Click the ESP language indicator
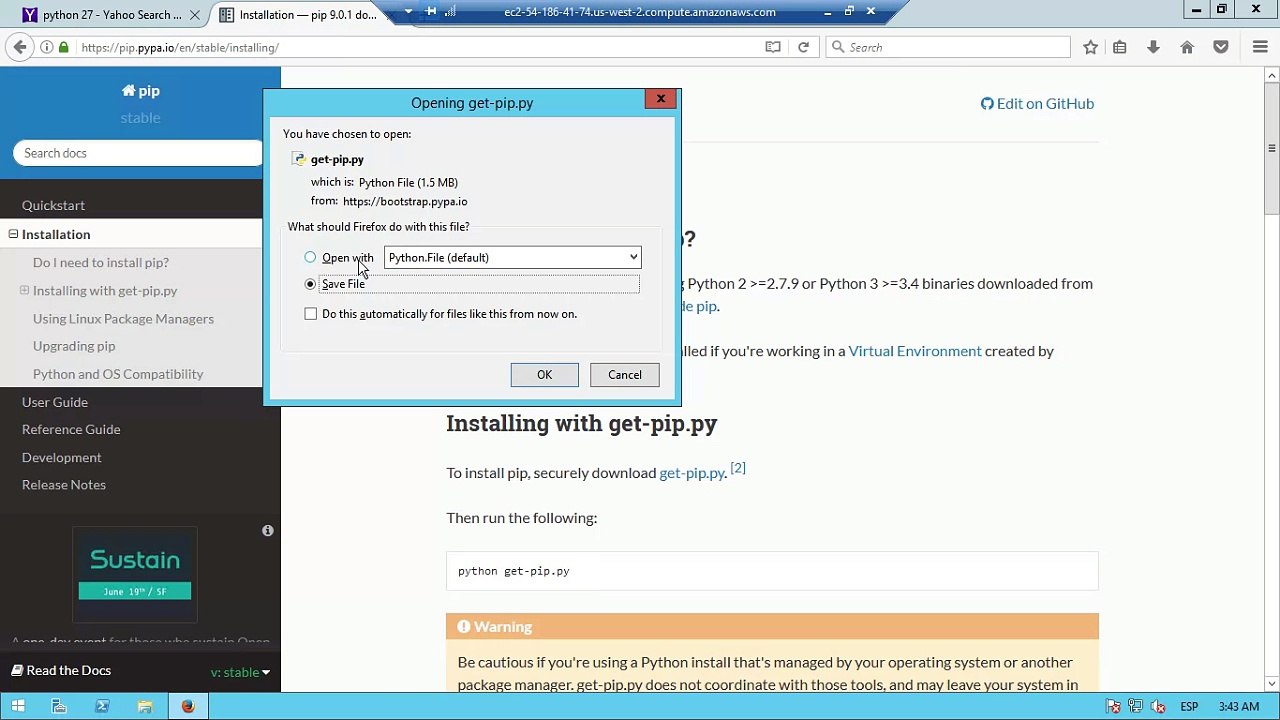Screen dimensions: 1280x720 (1189, 707)
